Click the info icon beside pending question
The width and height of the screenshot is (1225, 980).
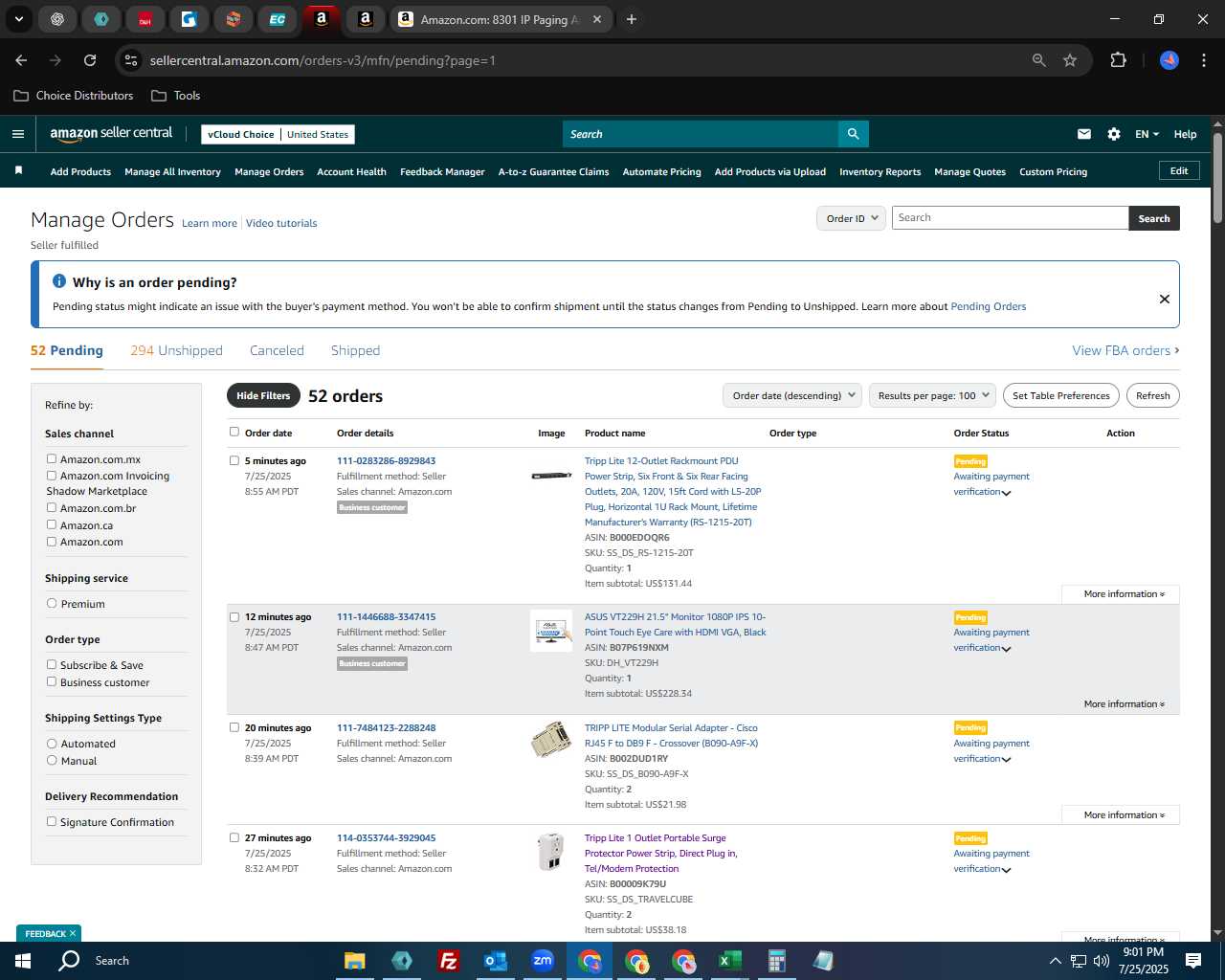coord(59,281)
